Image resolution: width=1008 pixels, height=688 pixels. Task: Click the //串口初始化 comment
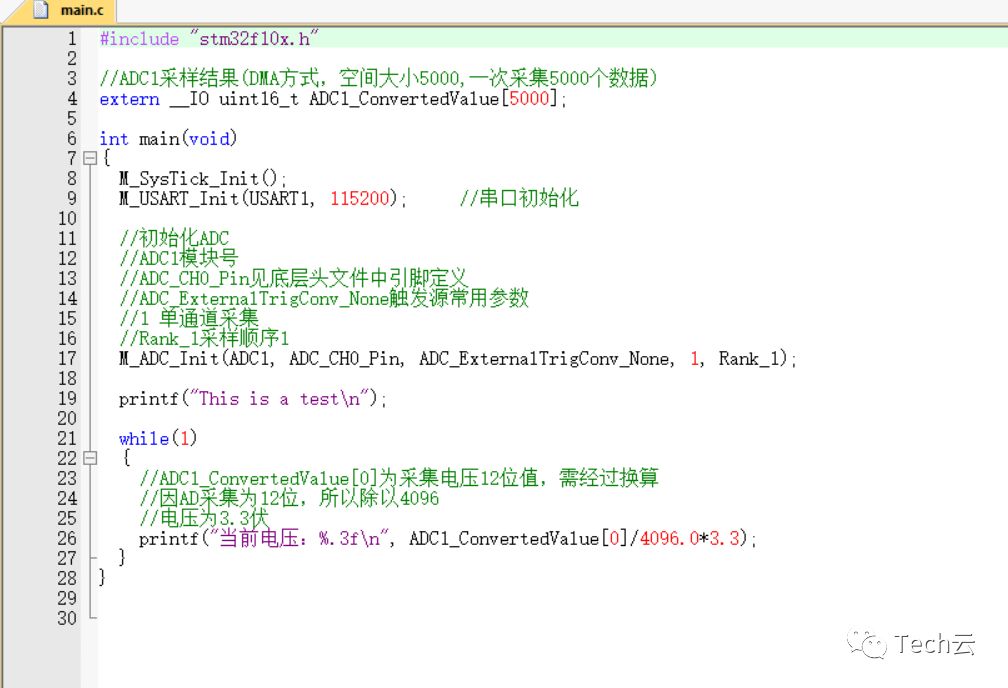pyautogui.click(x=519, y=198)
